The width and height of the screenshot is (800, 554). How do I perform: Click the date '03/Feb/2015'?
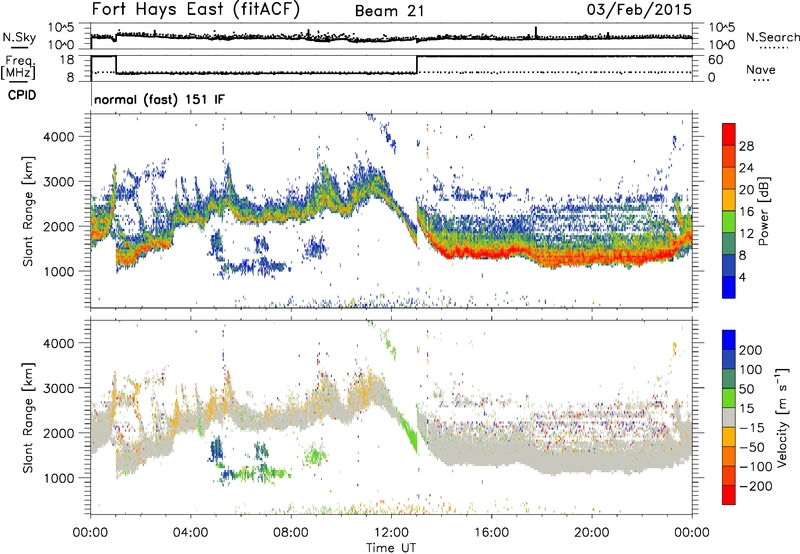click(x=639, y=9)
